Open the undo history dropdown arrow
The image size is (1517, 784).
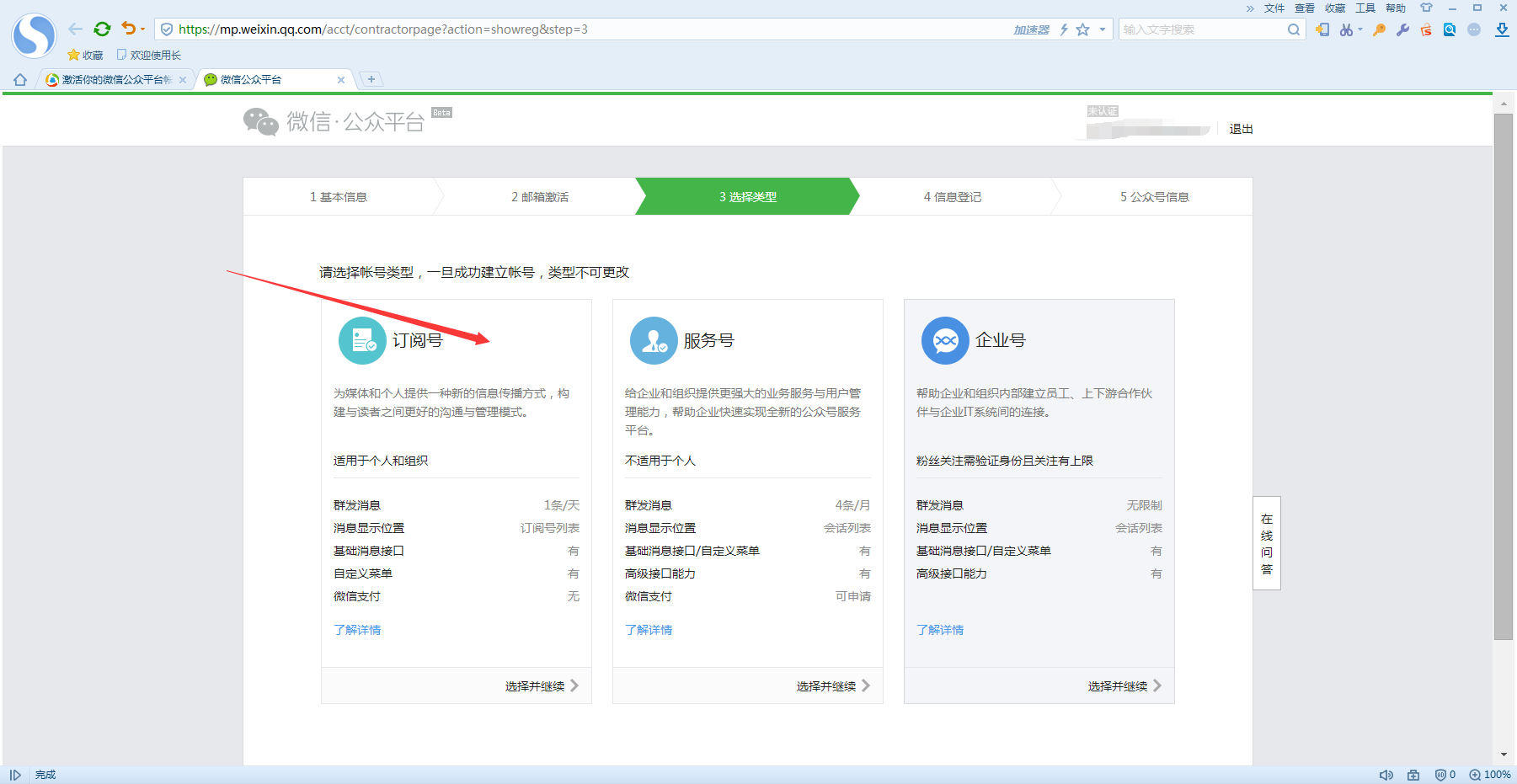142,29
